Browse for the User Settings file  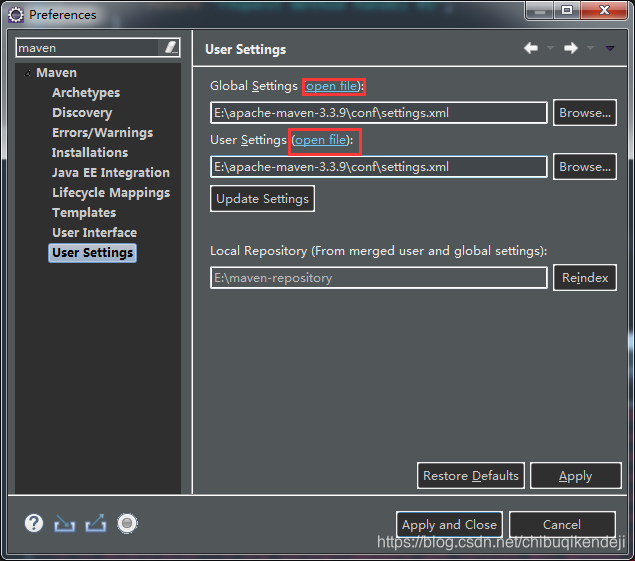tap(585, 166)
